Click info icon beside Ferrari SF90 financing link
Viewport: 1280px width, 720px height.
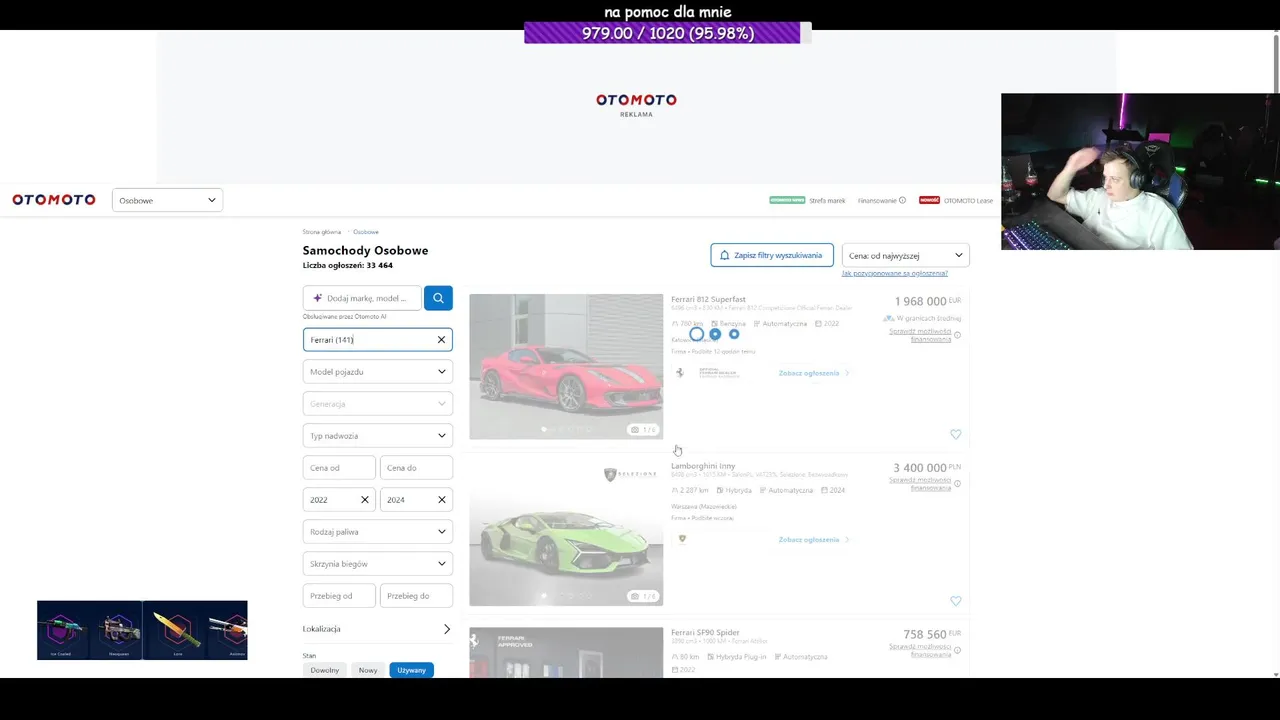pos(957,651)
